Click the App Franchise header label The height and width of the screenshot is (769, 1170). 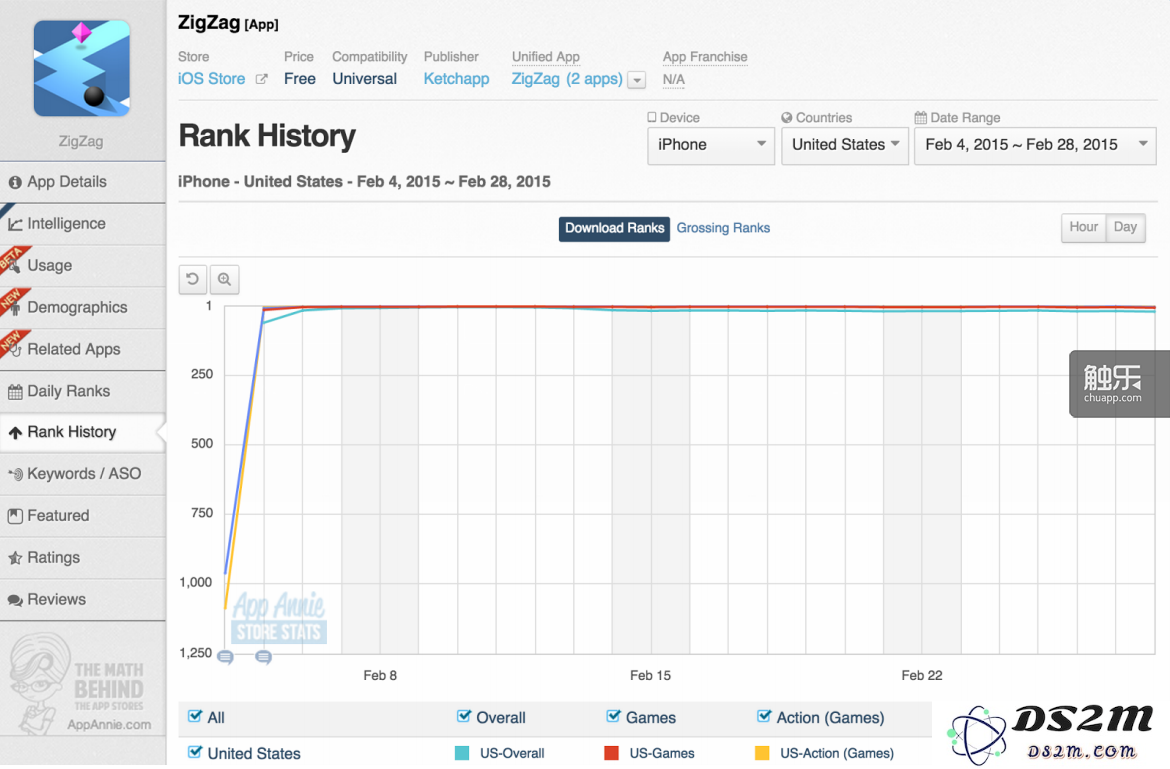pyautogui.click(x=705, y=57)
